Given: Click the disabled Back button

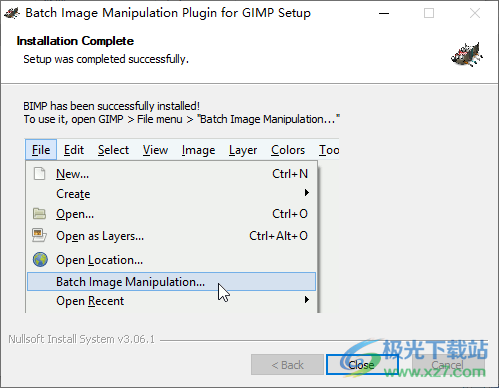Looking at the screenshot, I should (287, 364).
